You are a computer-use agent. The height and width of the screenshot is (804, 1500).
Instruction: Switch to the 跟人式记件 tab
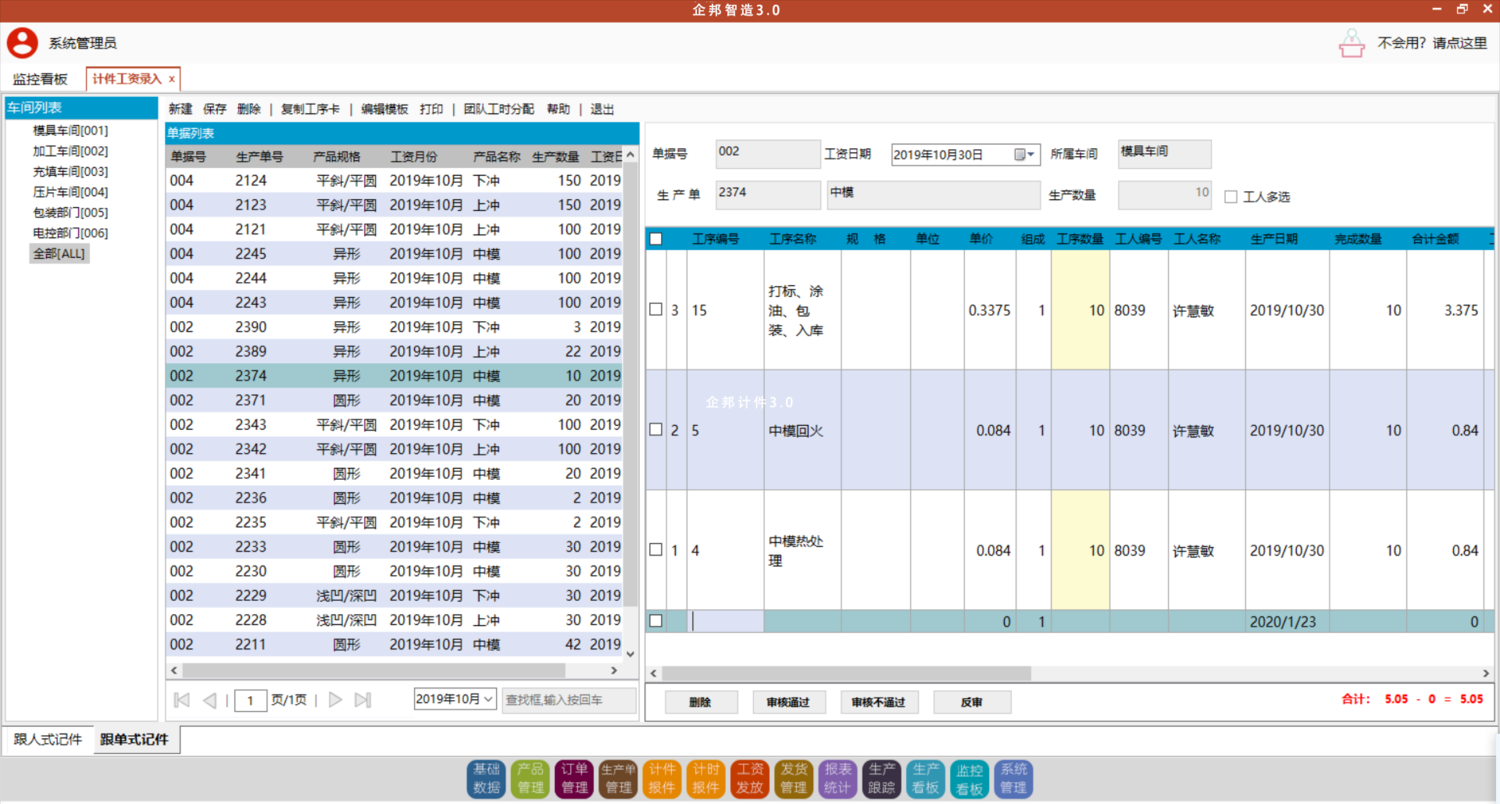point(48,740)
